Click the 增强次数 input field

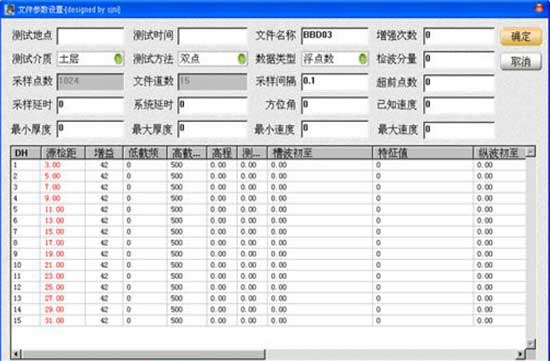click(x=459, y=36)
